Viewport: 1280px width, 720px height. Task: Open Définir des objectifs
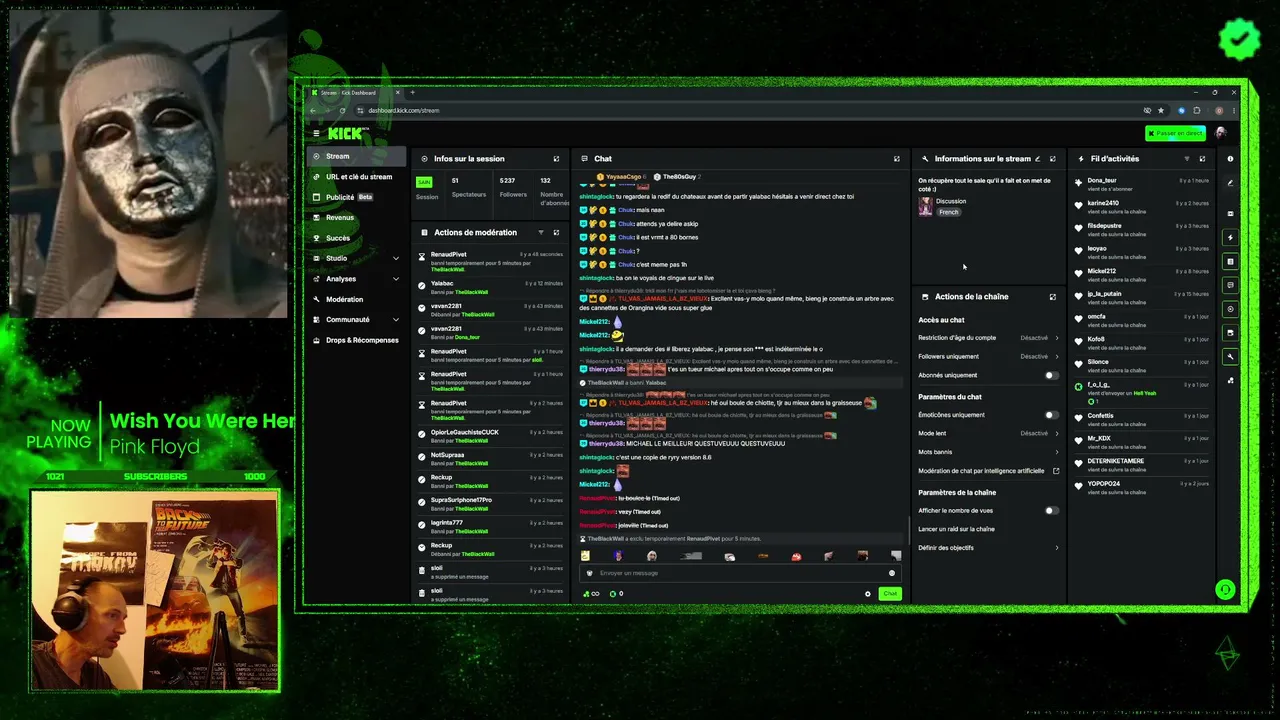click(988, 548)
